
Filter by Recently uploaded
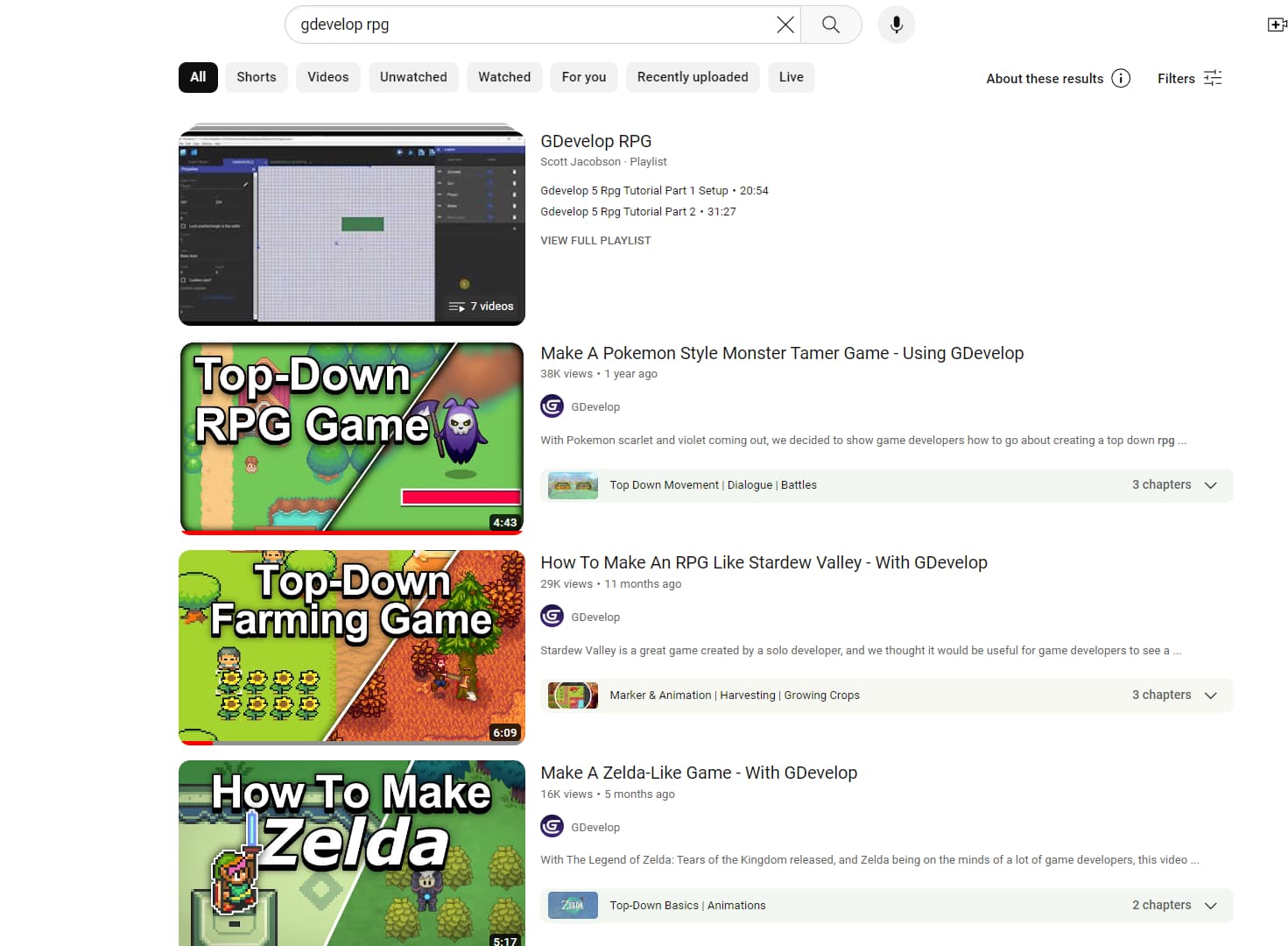693,77
